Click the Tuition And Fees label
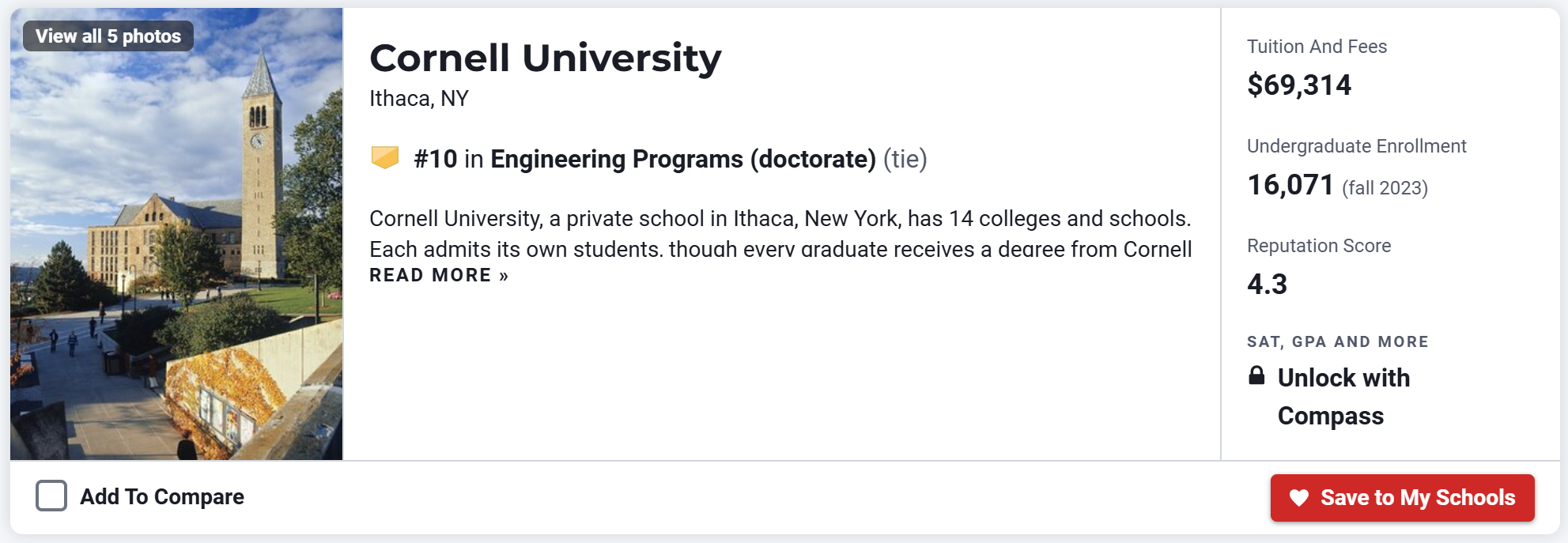The width and height of the screenshot is (1568, 543). (x=1317, y=47)
